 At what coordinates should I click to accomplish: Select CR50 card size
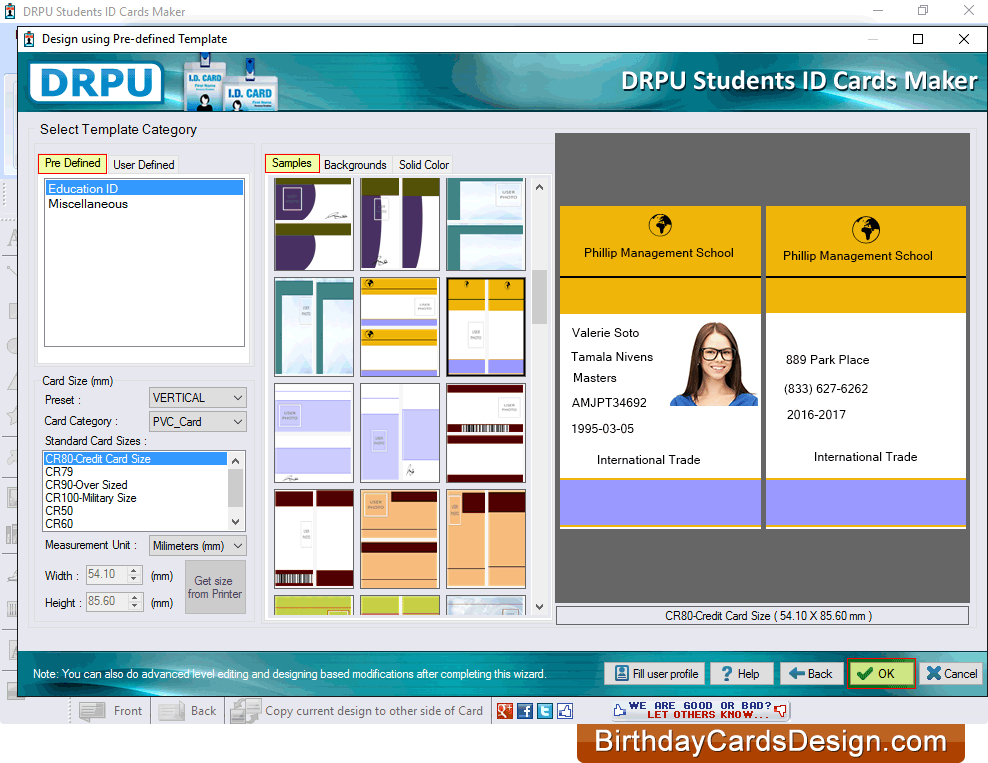(135, 510)
